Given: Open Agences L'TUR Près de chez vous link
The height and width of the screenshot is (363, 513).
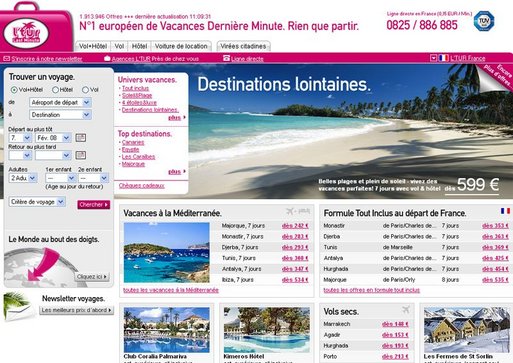Looking at the screenshot, I should pyautogui.click(x=155, y=59).
